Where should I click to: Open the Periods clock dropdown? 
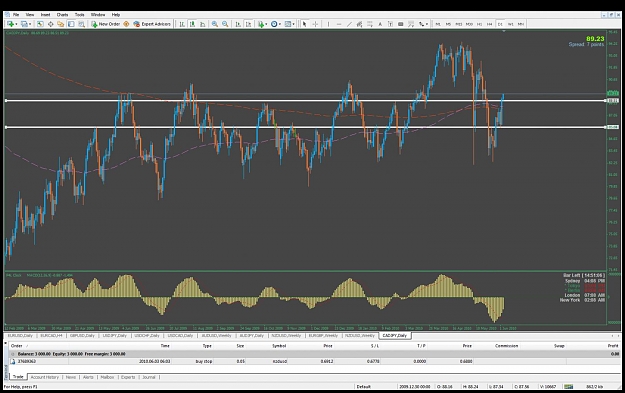(x=276, y=24)
